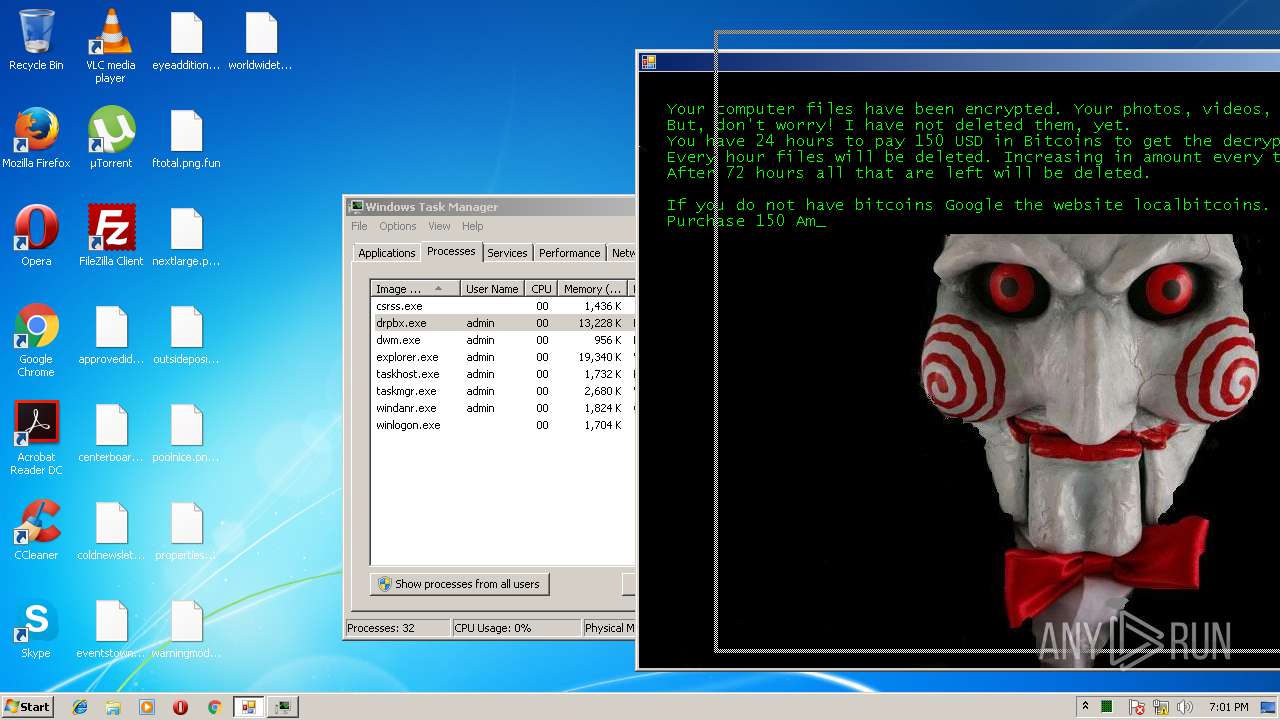Launch CCleaner desktop shortcut

36,530
